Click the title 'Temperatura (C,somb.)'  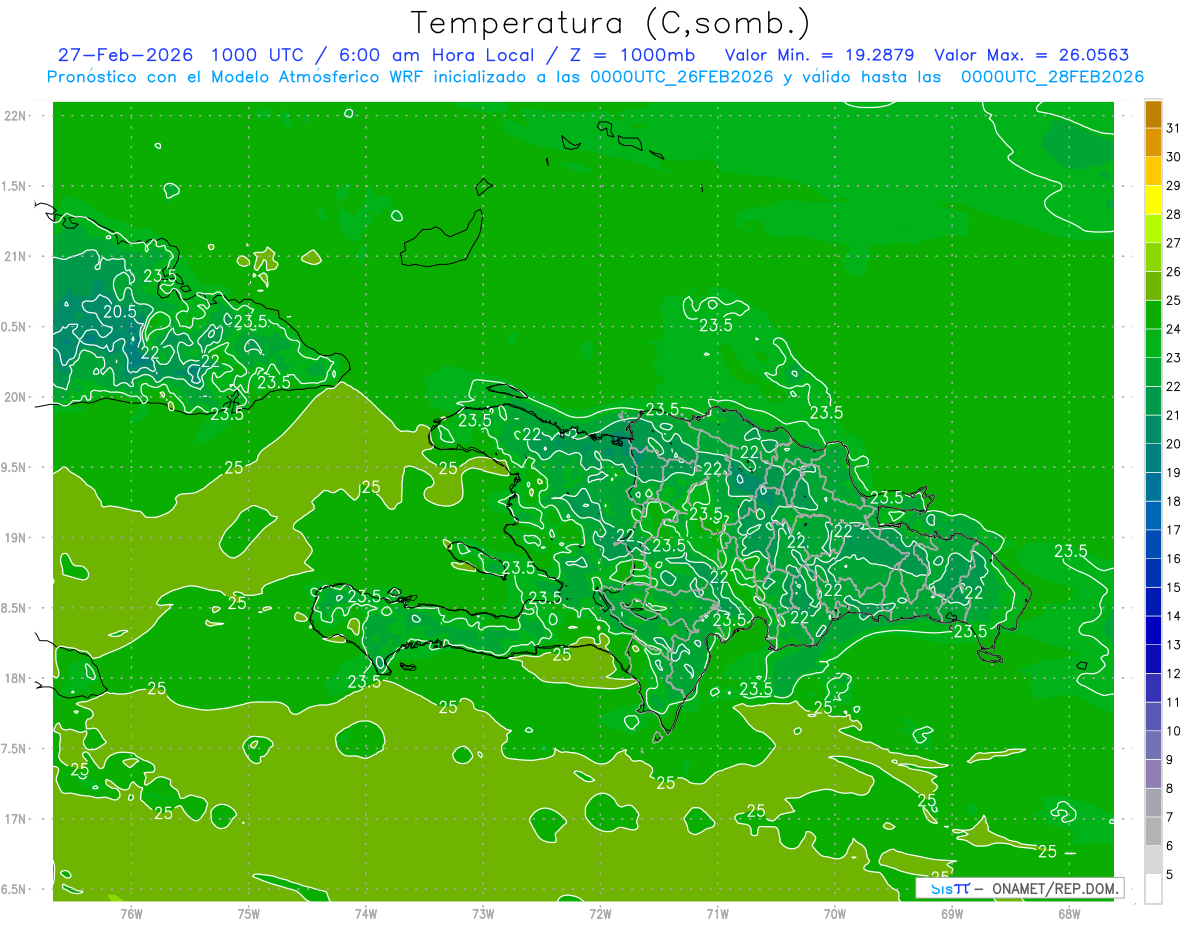(x=611, y=23)
